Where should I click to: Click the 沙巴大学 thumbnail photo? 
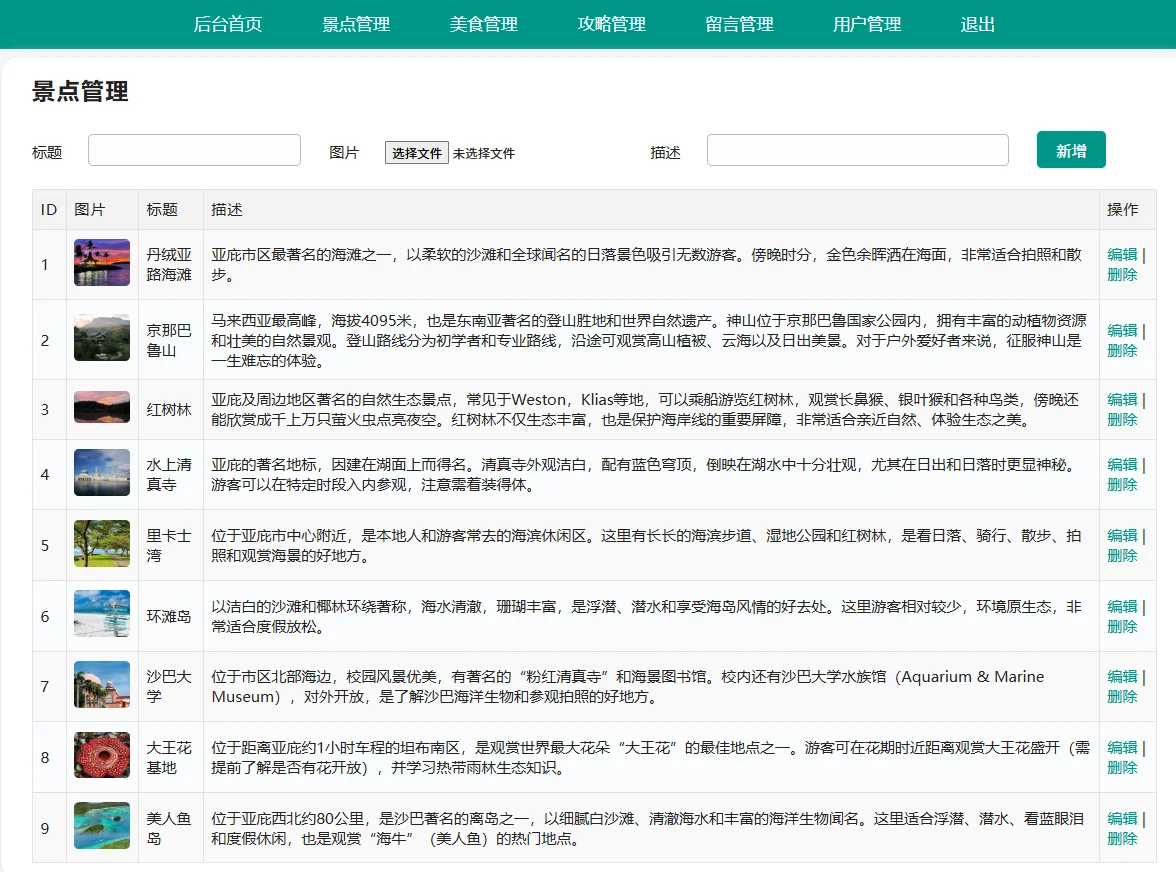tap(101, 686)
